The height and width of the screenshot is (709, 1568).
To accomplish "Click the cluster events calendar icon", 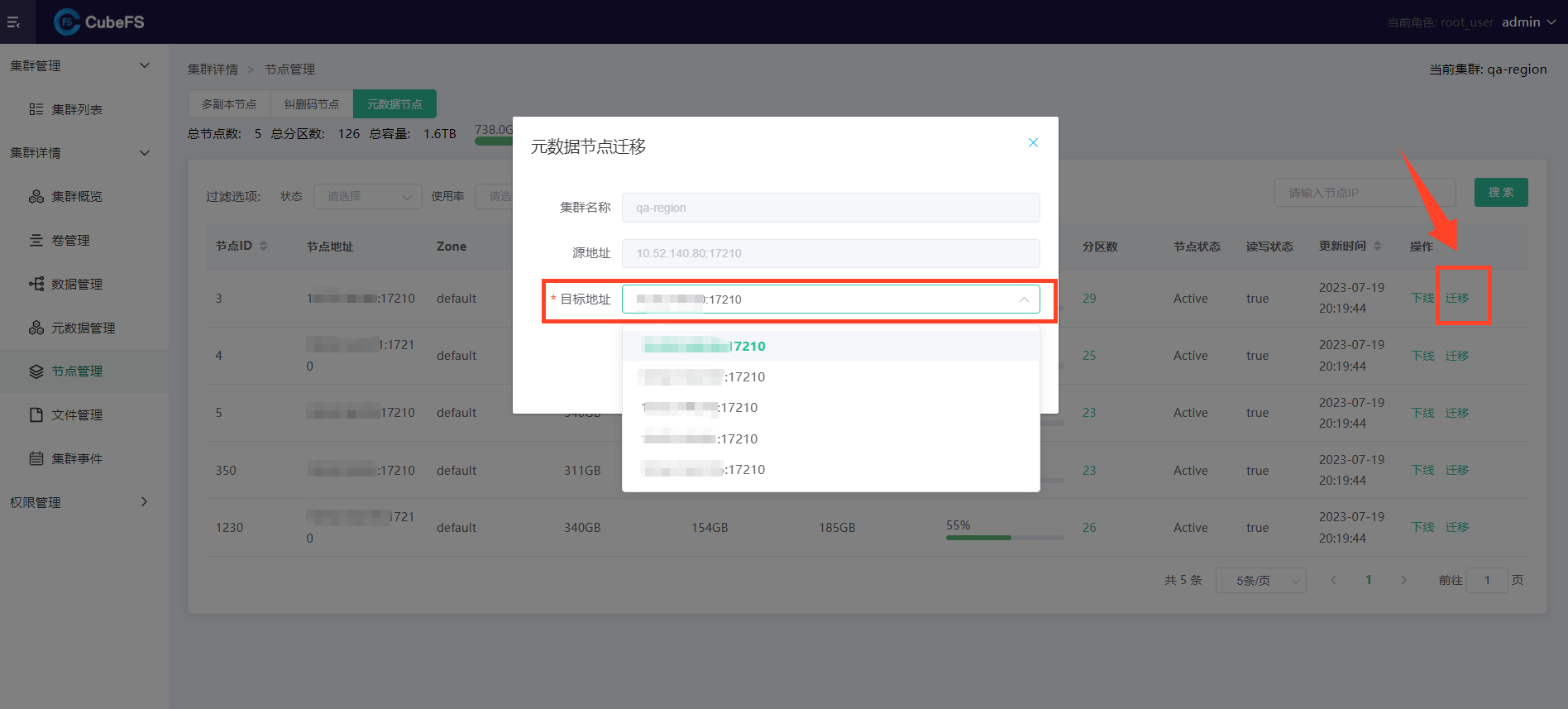I will pyautogui.click(x=36, y=458).
